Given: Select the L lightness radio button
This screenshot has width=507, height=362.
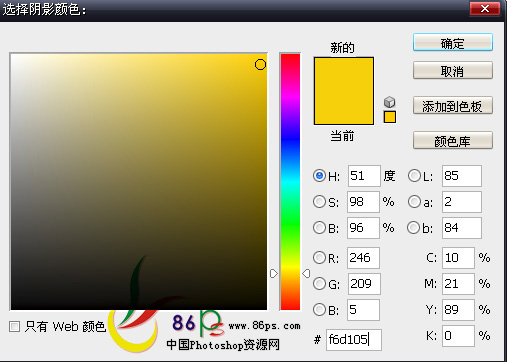Looking at the screenshot, I should point(414,175).
